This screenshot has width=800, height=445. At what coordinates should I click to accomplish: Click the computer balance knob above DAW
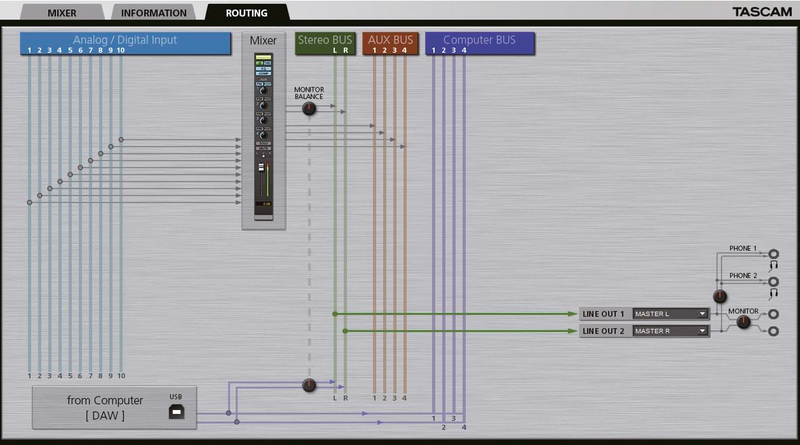pos(309,385)
